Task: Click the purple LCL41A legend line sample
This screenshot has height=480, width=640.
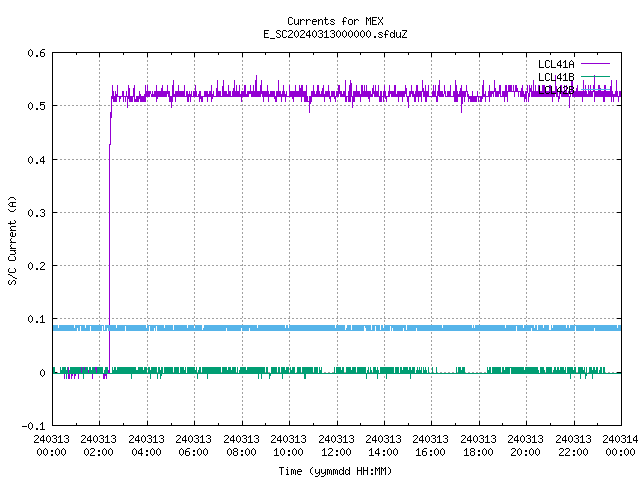Action: [x=595, y=64]
